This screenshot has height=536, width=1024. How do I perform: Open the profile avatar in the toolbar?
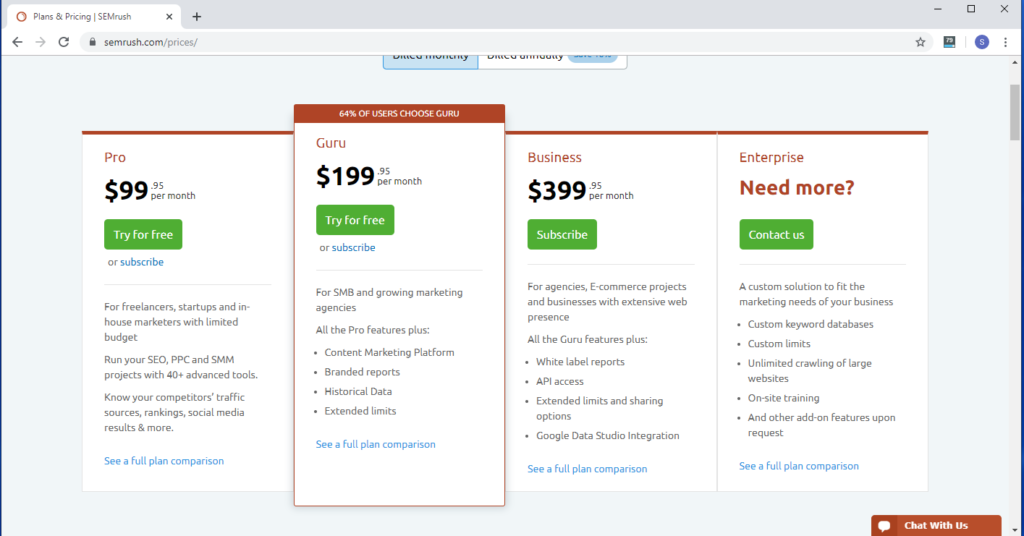(x=982, y=42)
